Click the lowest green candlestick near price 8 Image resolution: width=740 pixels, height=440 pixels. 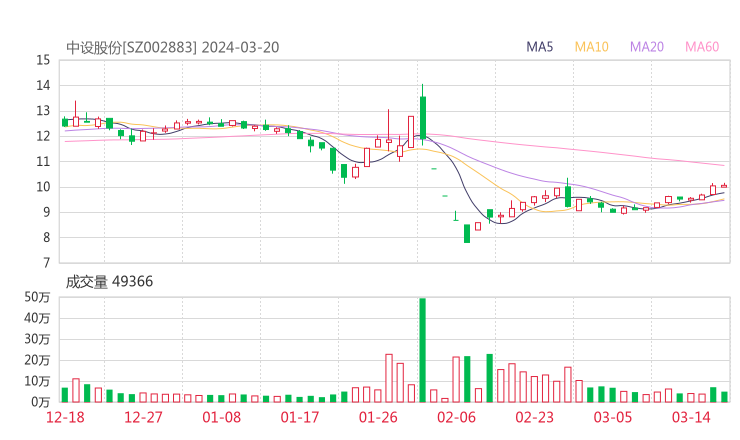tap(467, 234)
